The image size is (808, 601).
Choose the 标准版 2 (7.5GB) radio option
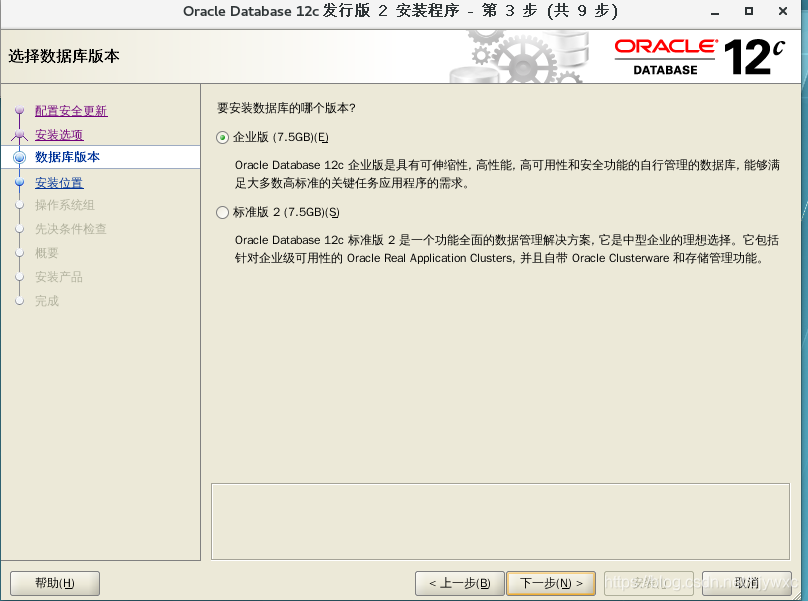[x=223, y=212]
